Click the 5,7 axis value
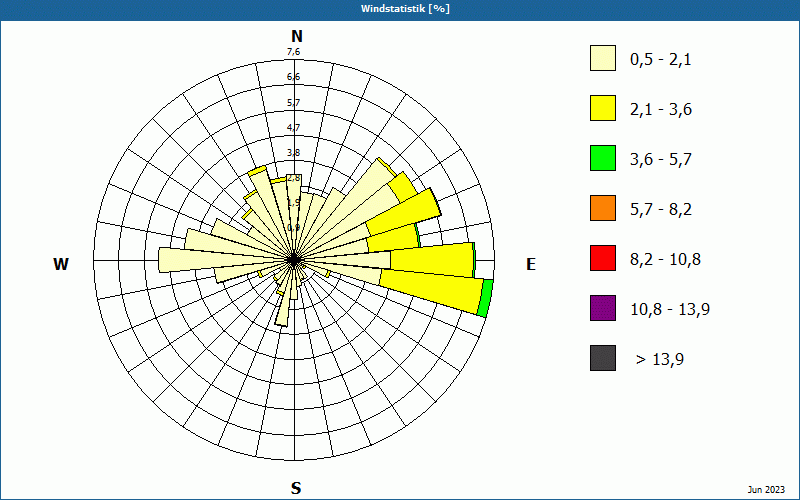The width and height of the screenshot is (800, 500). pos(293,103)
